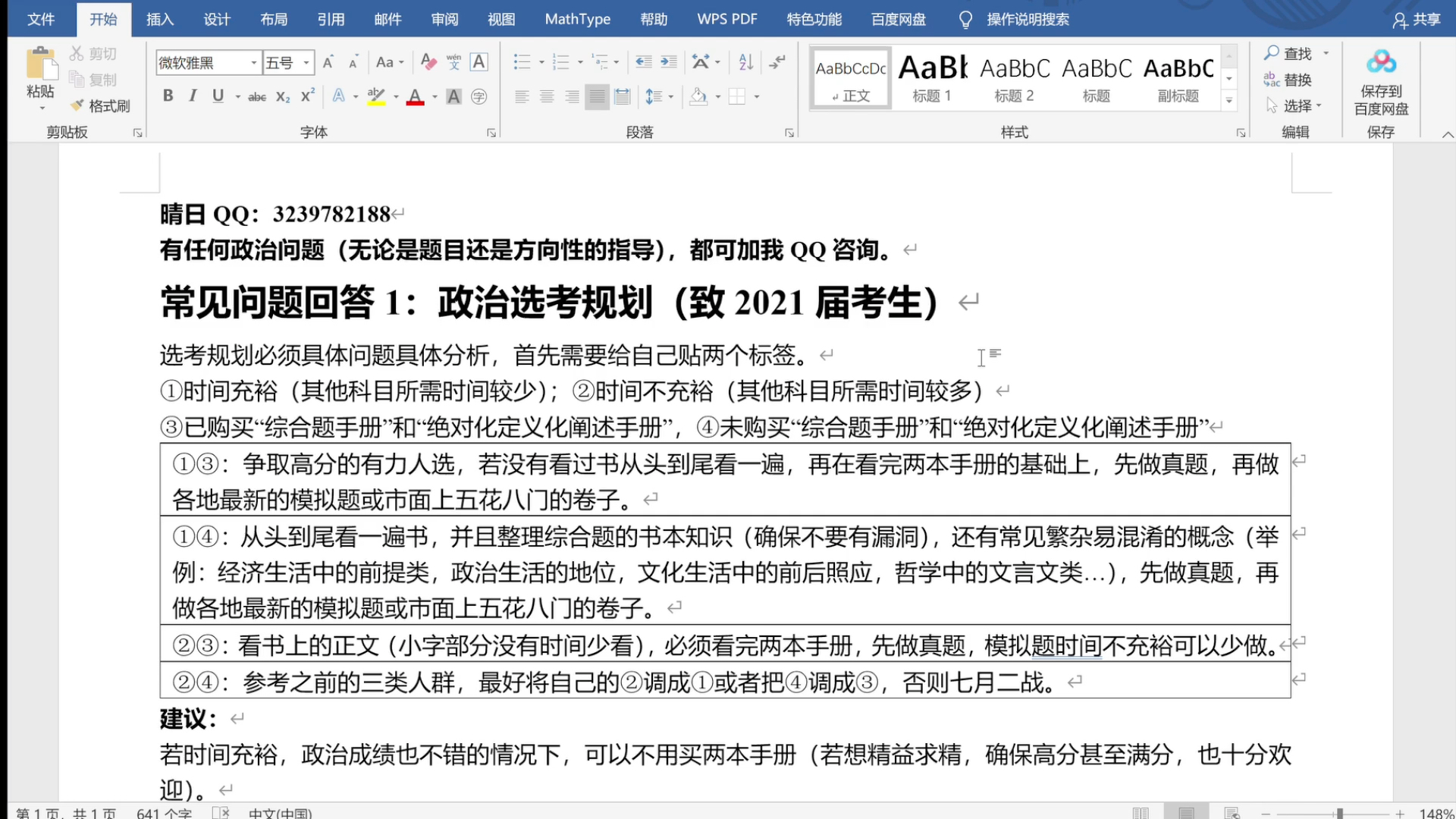The width and height of the screenshot is (1456, 819).
Task: Toggle justified text alignment
Action: click(597, 96)
